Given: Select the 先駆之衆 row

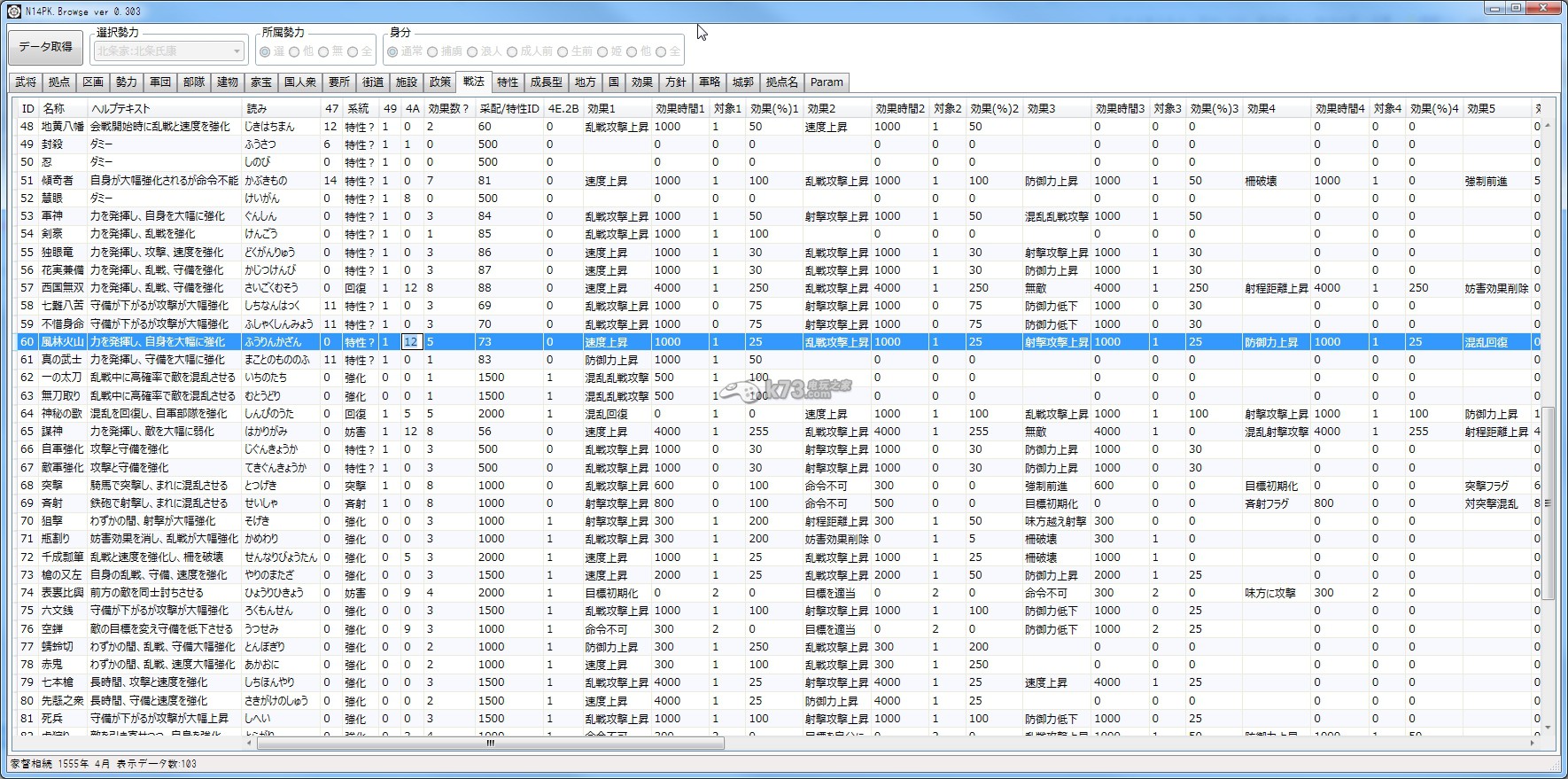Looking at the screenshot, I should [779, 701].
